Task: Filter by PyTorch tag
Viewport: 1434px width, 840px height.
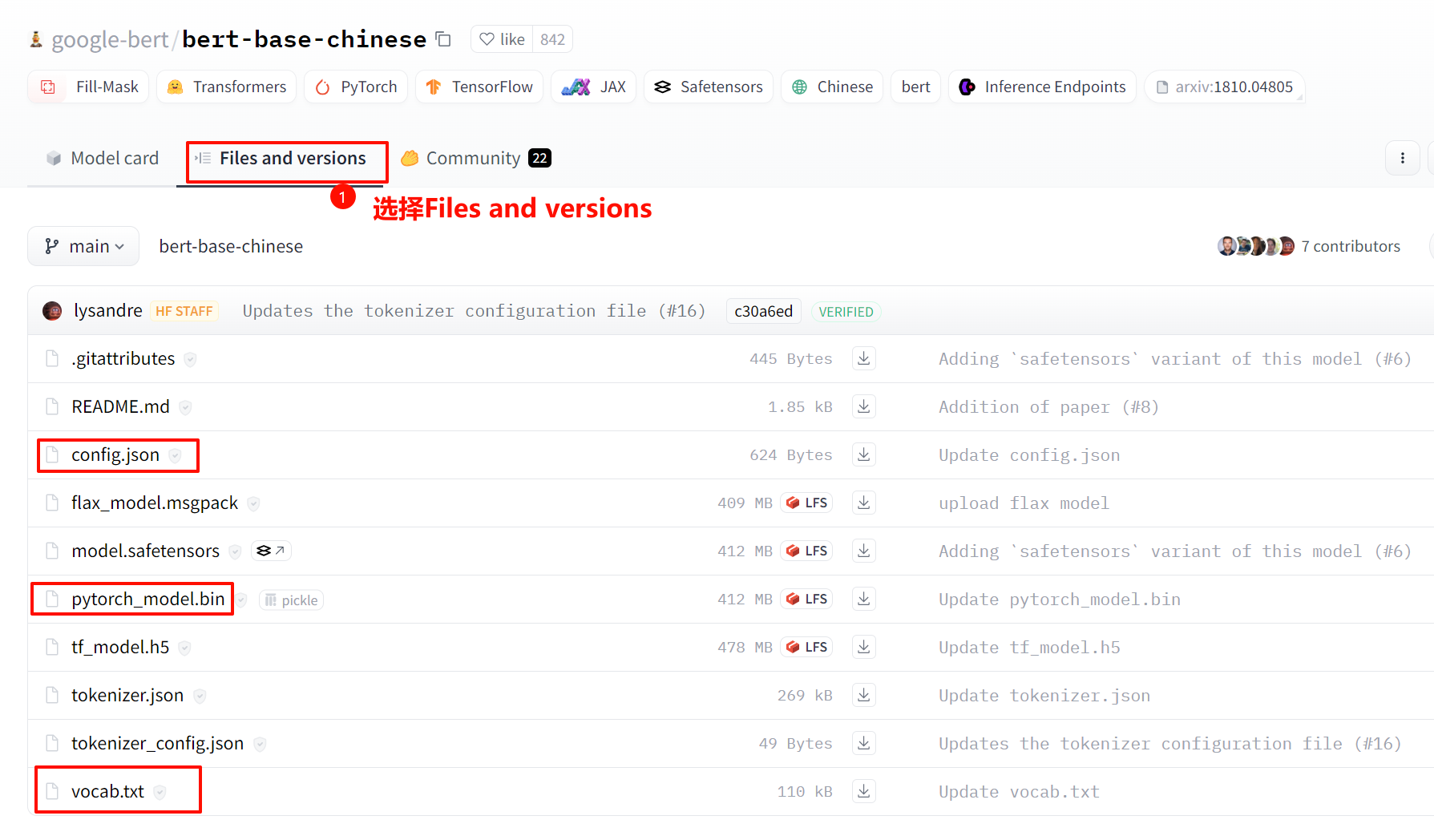Action: pos(356,87)
